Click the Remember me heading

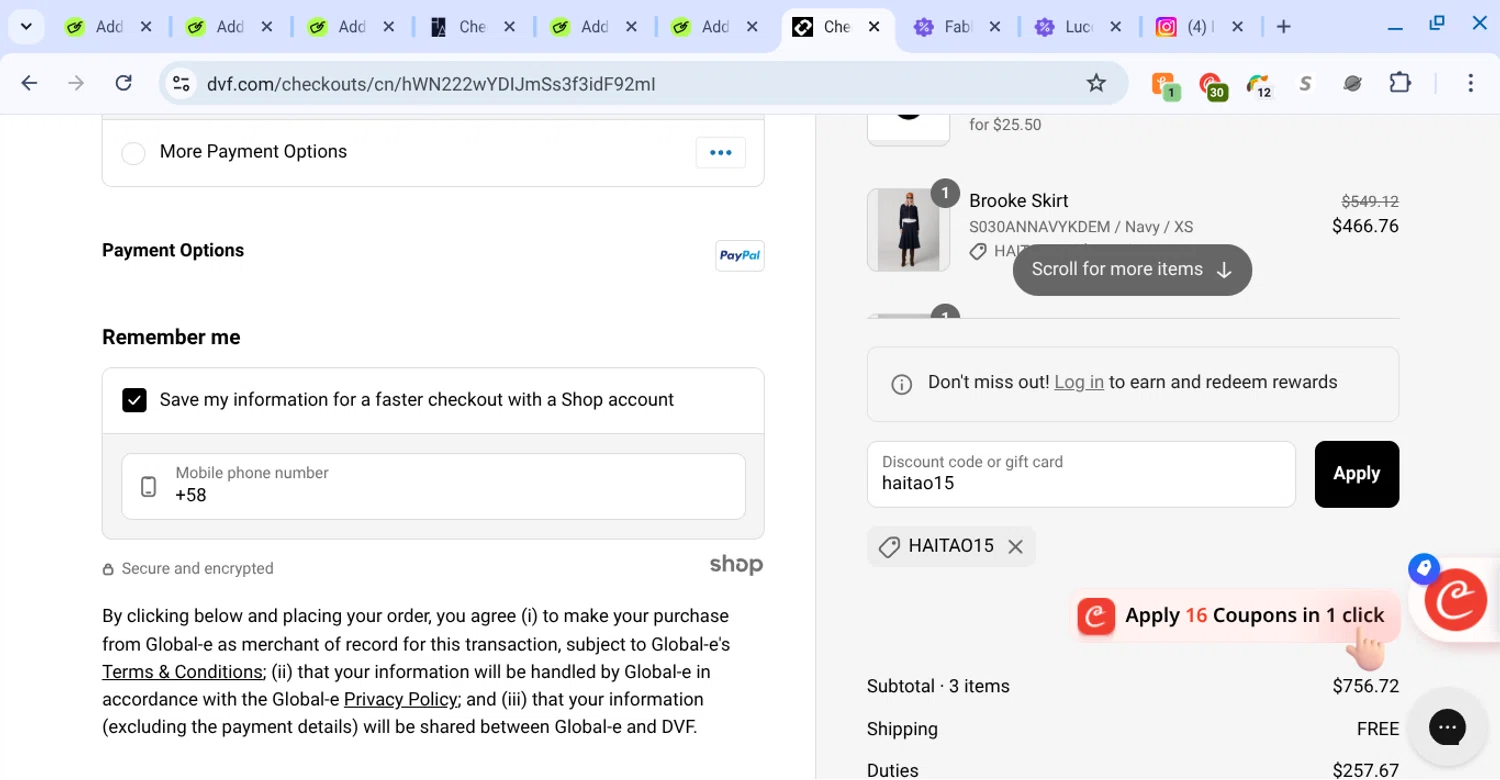click(171, 337)
